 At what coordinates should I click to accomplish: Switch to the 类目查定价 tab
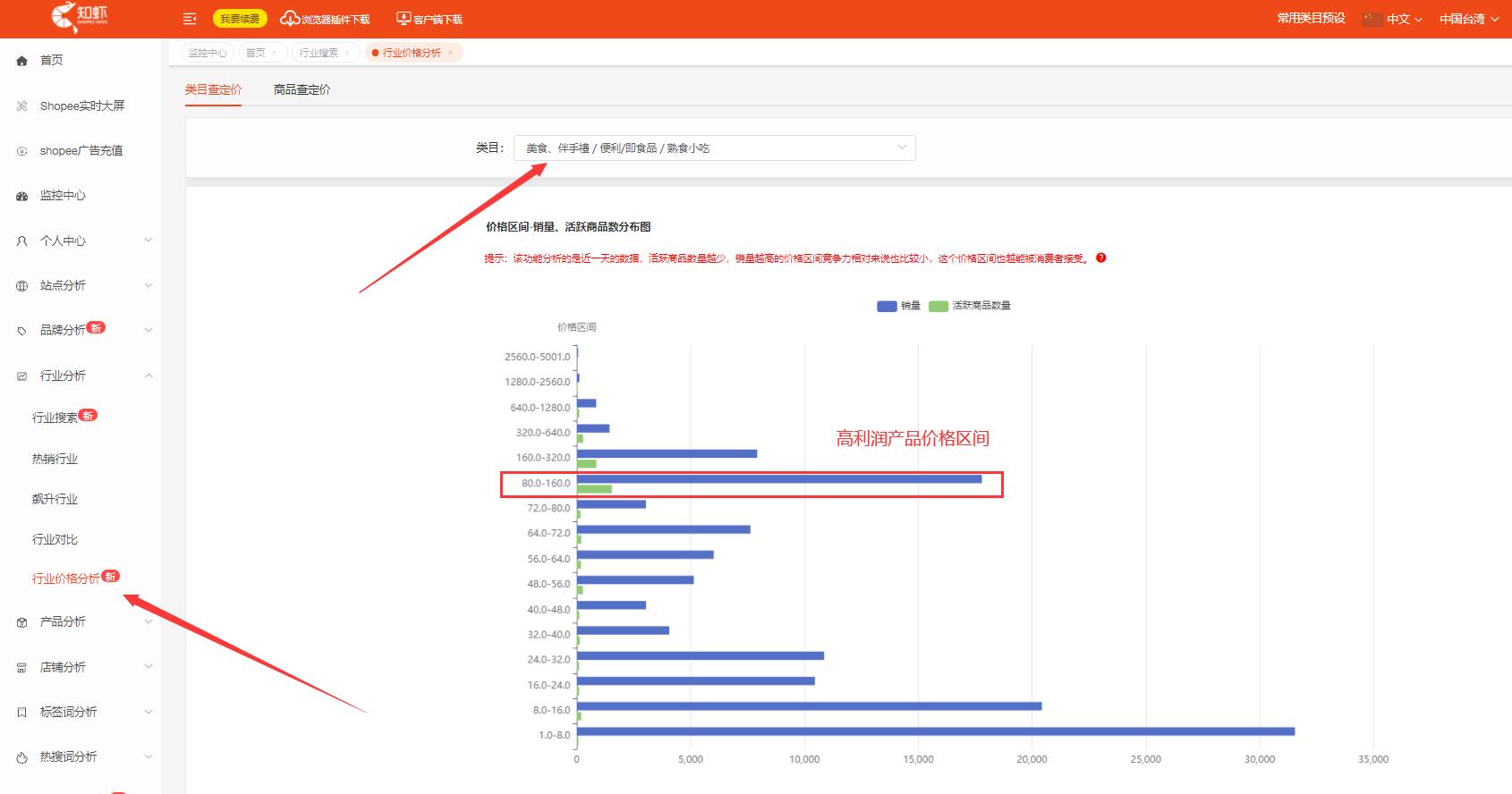click(213, 89)
